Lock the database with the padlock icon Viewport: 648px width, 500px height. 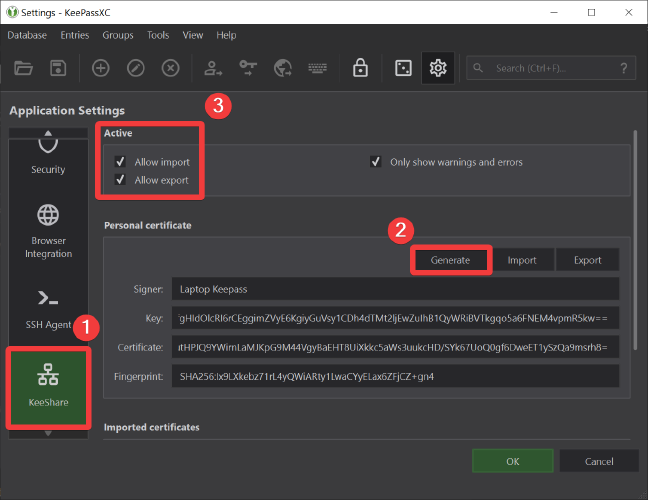(x=359, y=68)
